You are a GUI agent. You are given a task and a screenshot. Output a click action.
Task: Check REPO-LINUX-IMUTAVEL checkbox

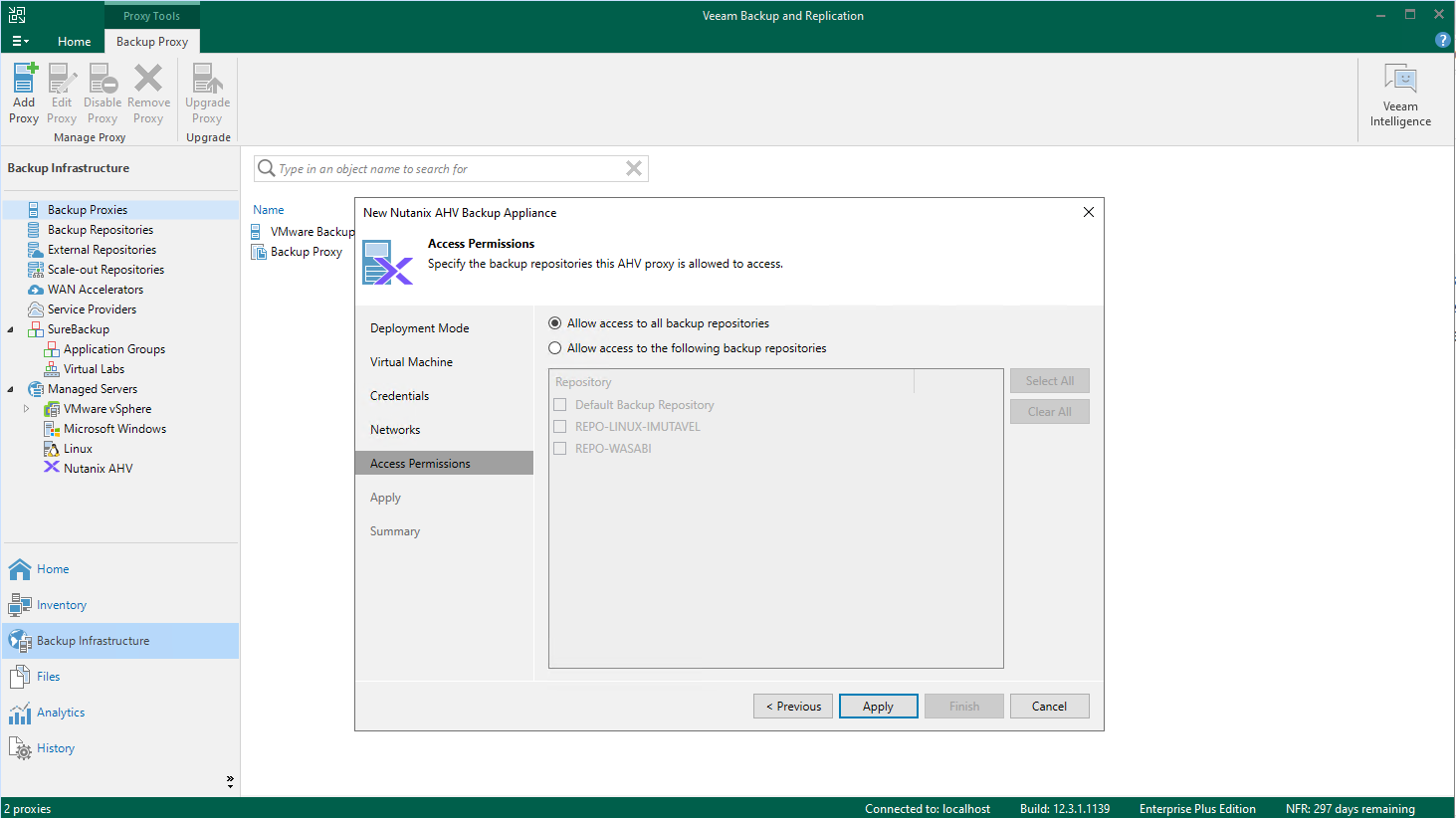[x=560, y=427]
